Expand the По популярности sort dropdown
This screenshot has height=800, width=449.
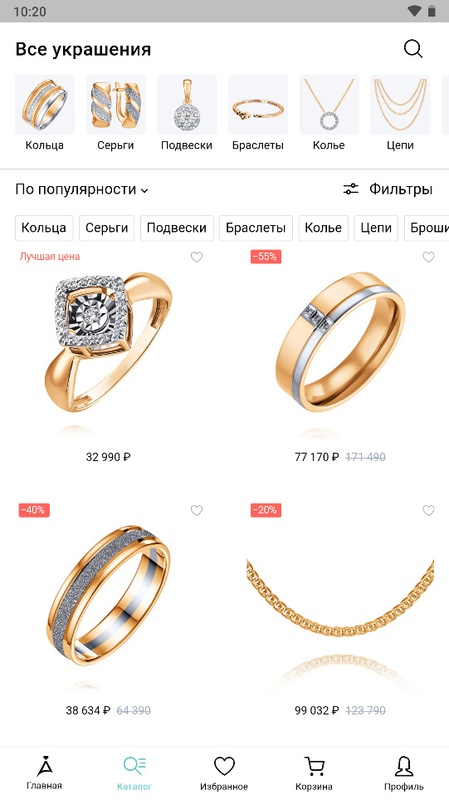tap(82, 189)
